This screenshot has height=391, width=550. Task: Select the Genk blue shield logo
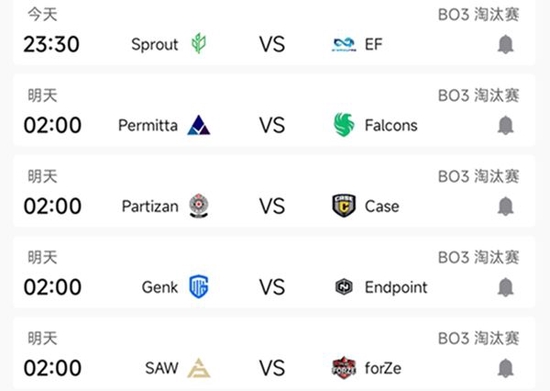199,287
